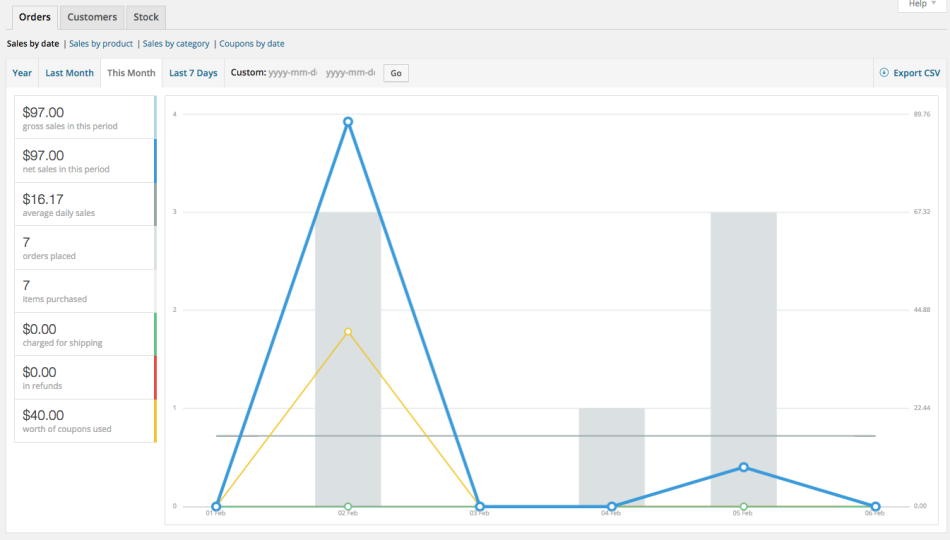Click the yellow coupons data point
The image size is (950, 540).
click(348, 331)
